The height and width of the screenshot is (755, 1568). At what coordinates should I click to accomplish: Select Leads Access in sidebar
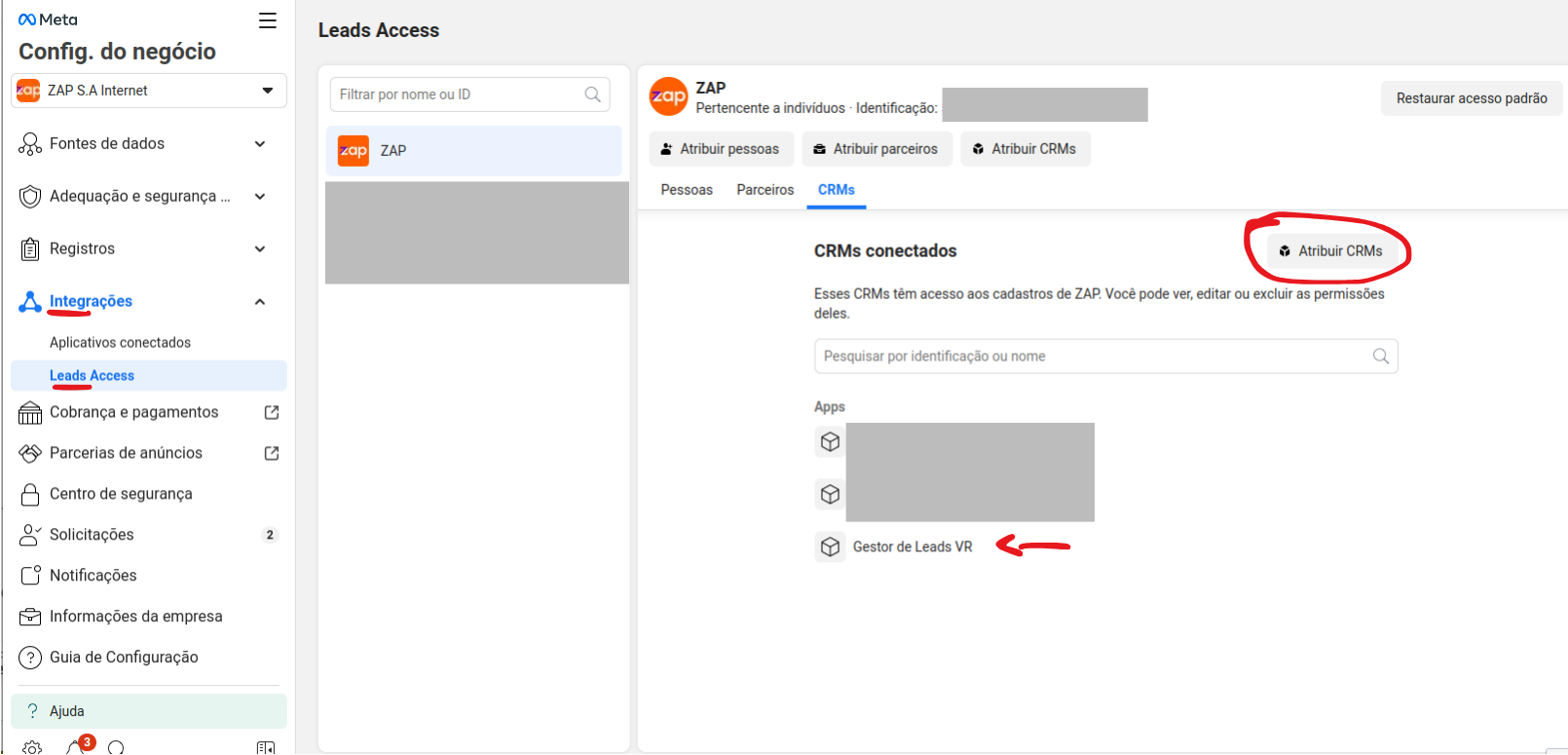pyautogui.click(x=149, y=376)
